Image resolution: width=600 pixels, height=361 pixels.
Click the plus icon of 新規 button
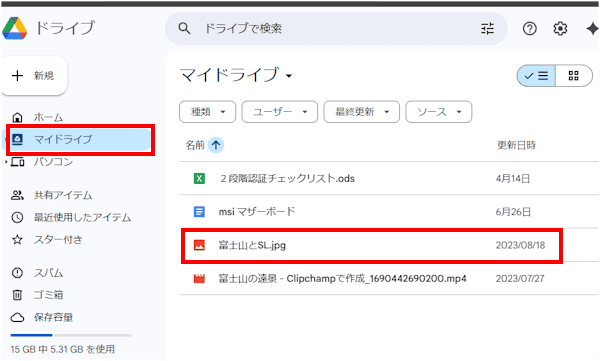[x=17, y=75]
